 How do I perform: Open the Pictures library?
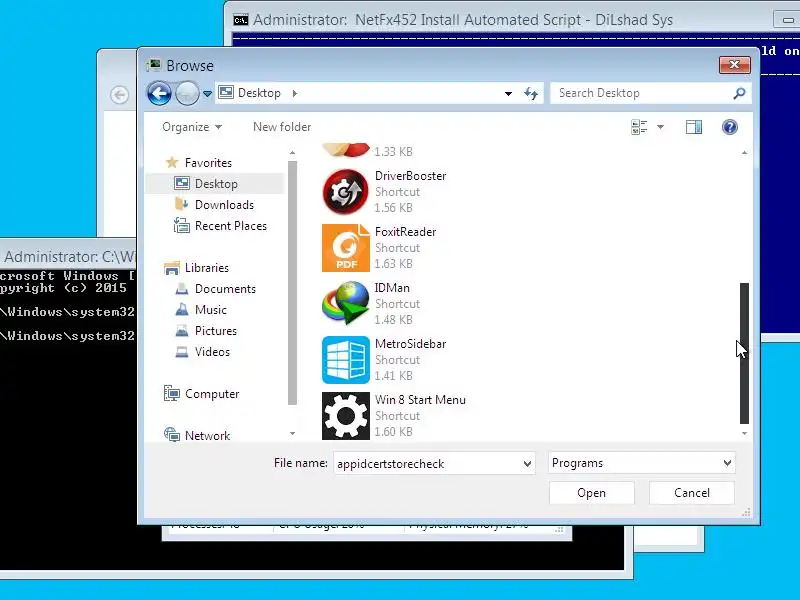(x=216, y=331)
